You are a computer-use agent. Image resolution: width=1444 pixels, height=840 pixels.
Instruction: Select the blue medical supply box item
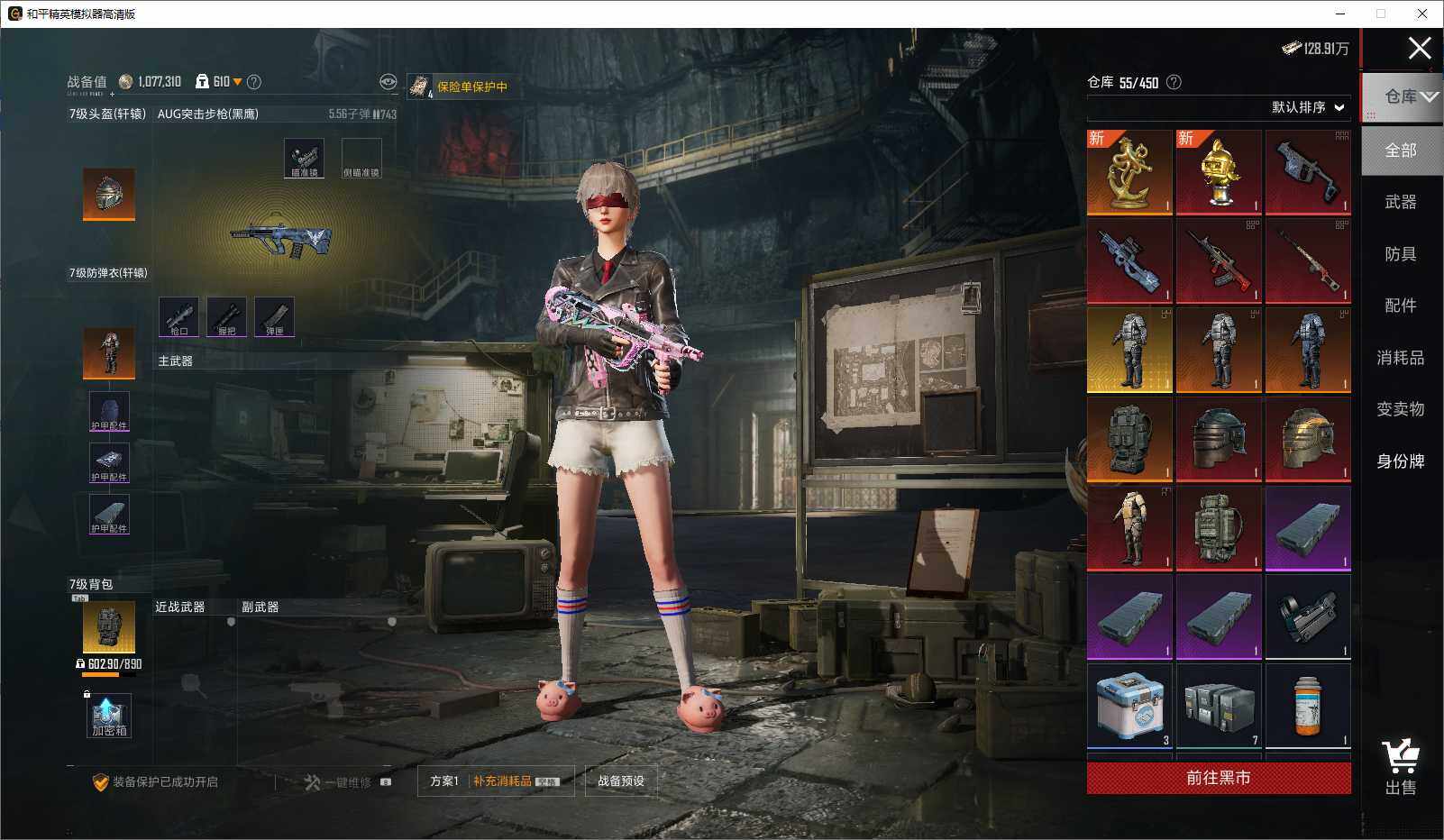click(1129, 707)
